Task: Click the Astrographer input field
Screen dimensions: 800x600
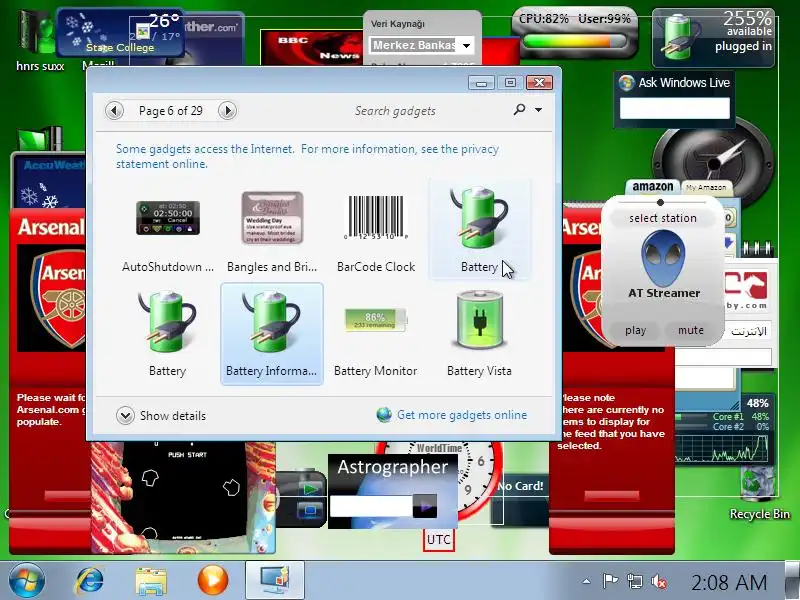Action: (x=371, y=506)
